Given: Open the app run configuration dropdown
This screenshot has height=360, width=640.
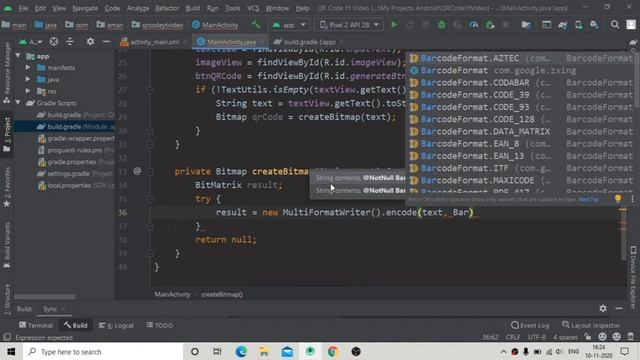Looking at the screenshot, I should coord(289,25).
